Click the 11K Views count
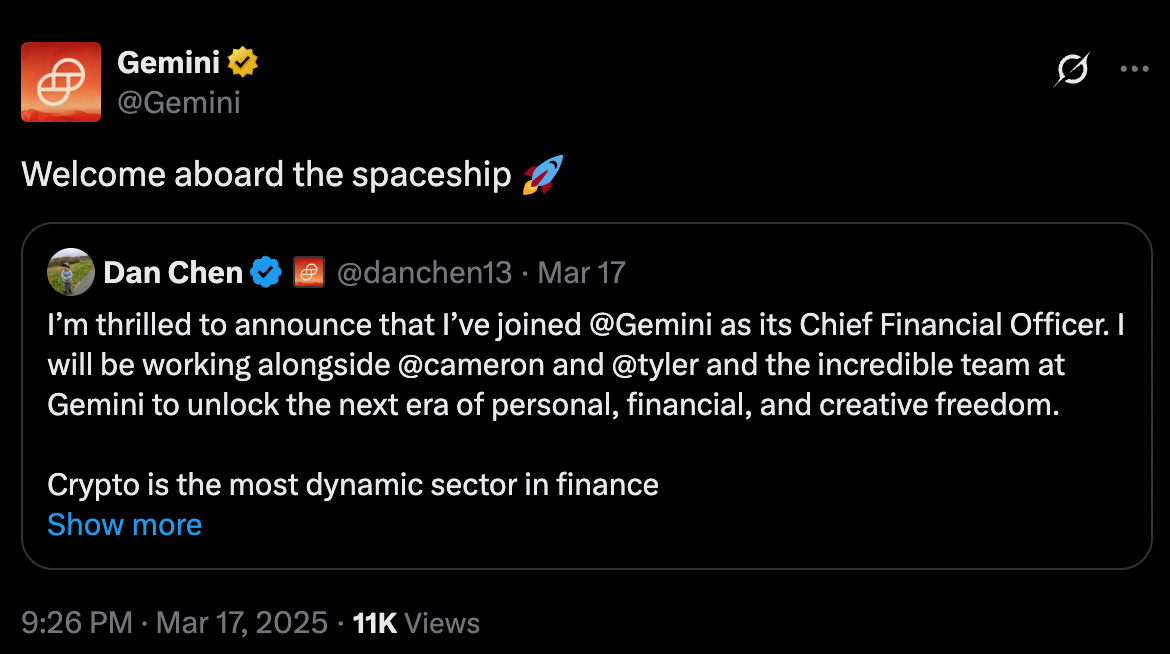 416,623
